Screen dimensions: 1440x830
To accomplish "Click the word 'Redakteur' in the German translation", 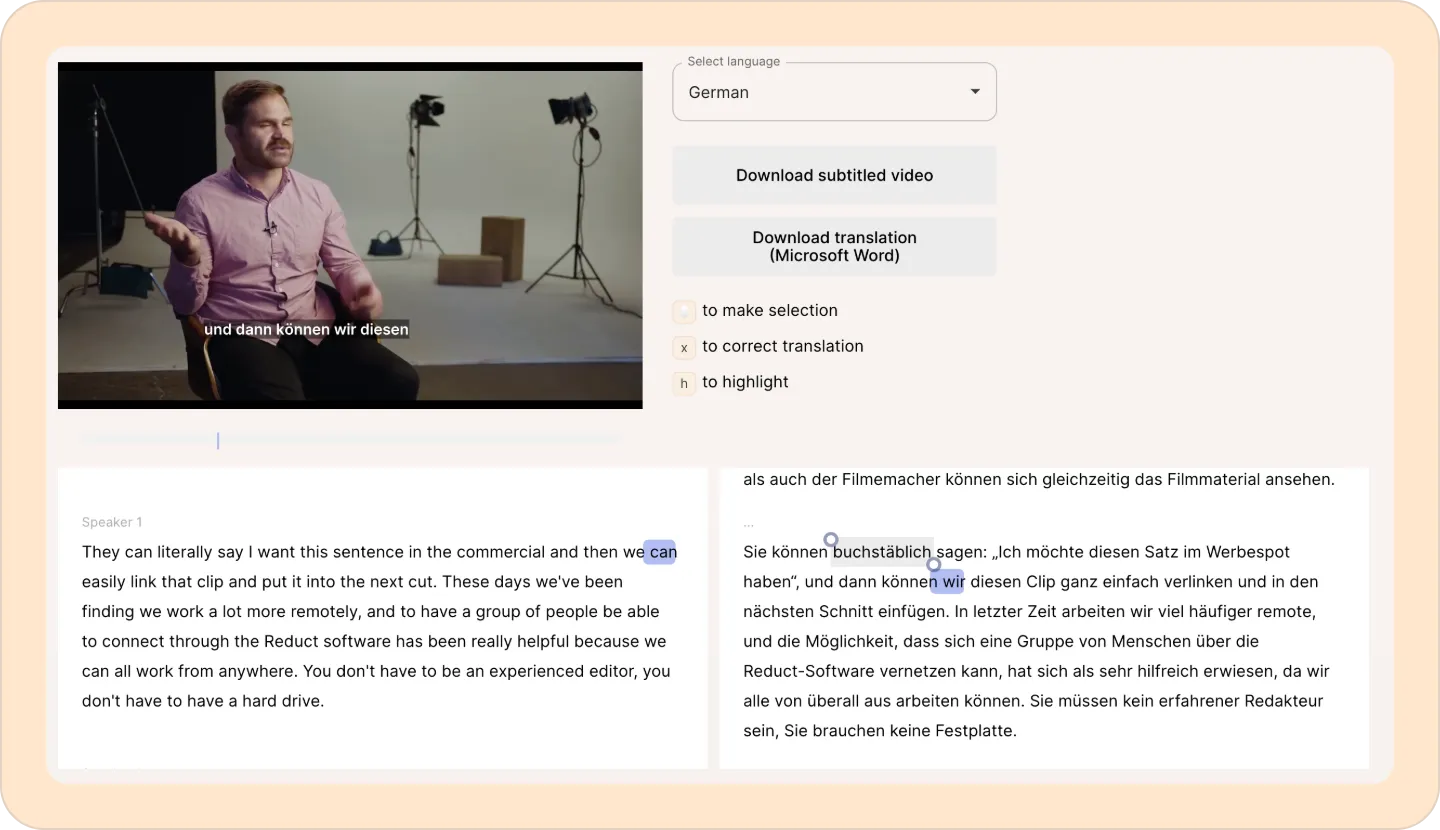I will coord(1283,701).
